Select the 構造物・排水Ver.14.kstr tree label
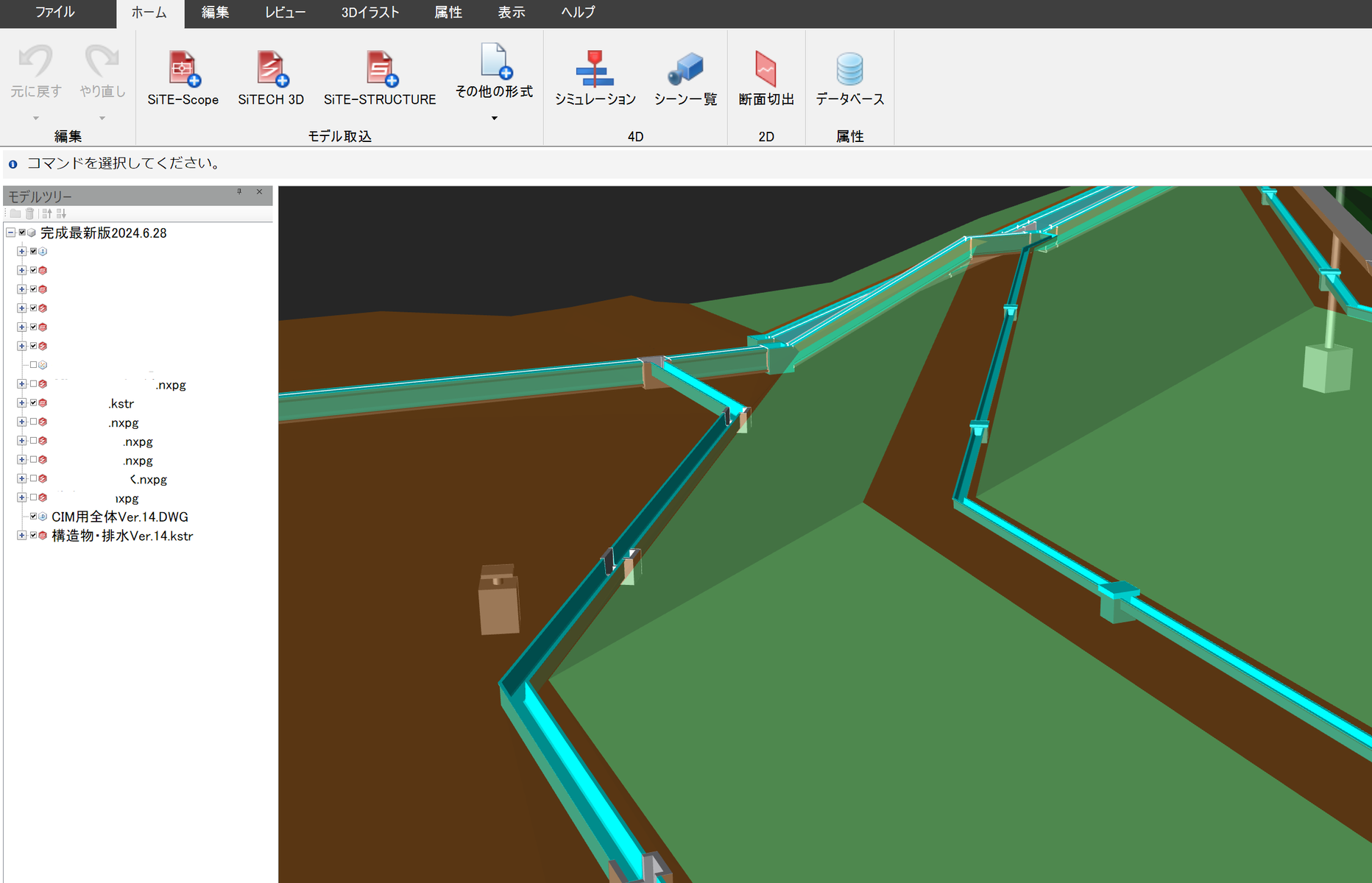1372x883 pixels. [122, 536]
